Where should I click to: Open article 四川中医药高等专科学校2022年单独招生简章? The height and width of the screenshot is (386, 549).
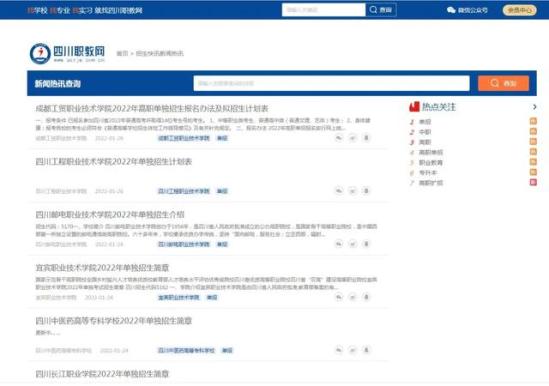coord(113,320)
